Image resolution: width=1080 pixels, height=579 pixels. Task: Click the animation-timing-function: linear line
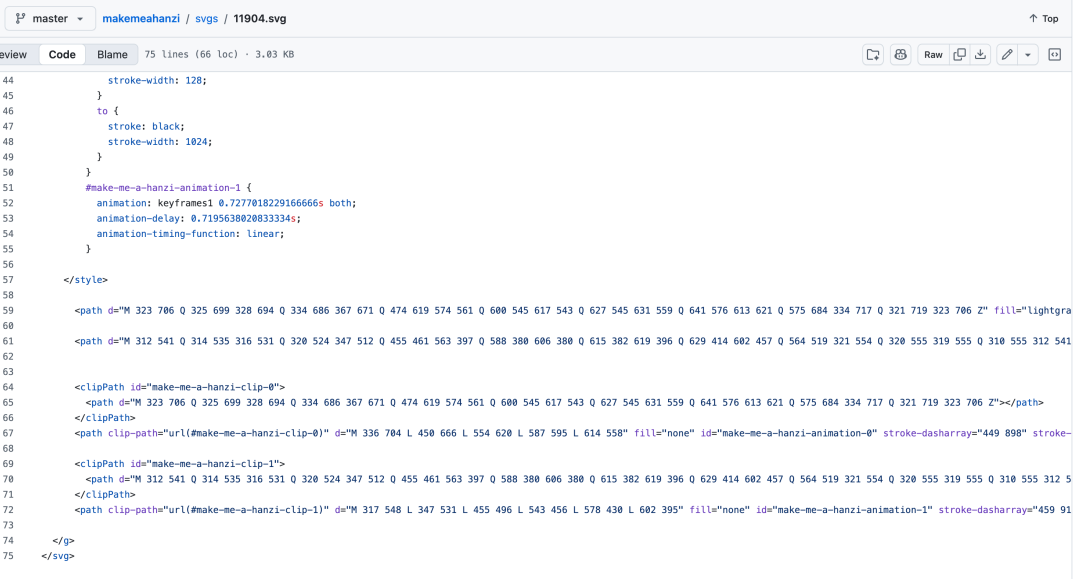click(190, 233)
